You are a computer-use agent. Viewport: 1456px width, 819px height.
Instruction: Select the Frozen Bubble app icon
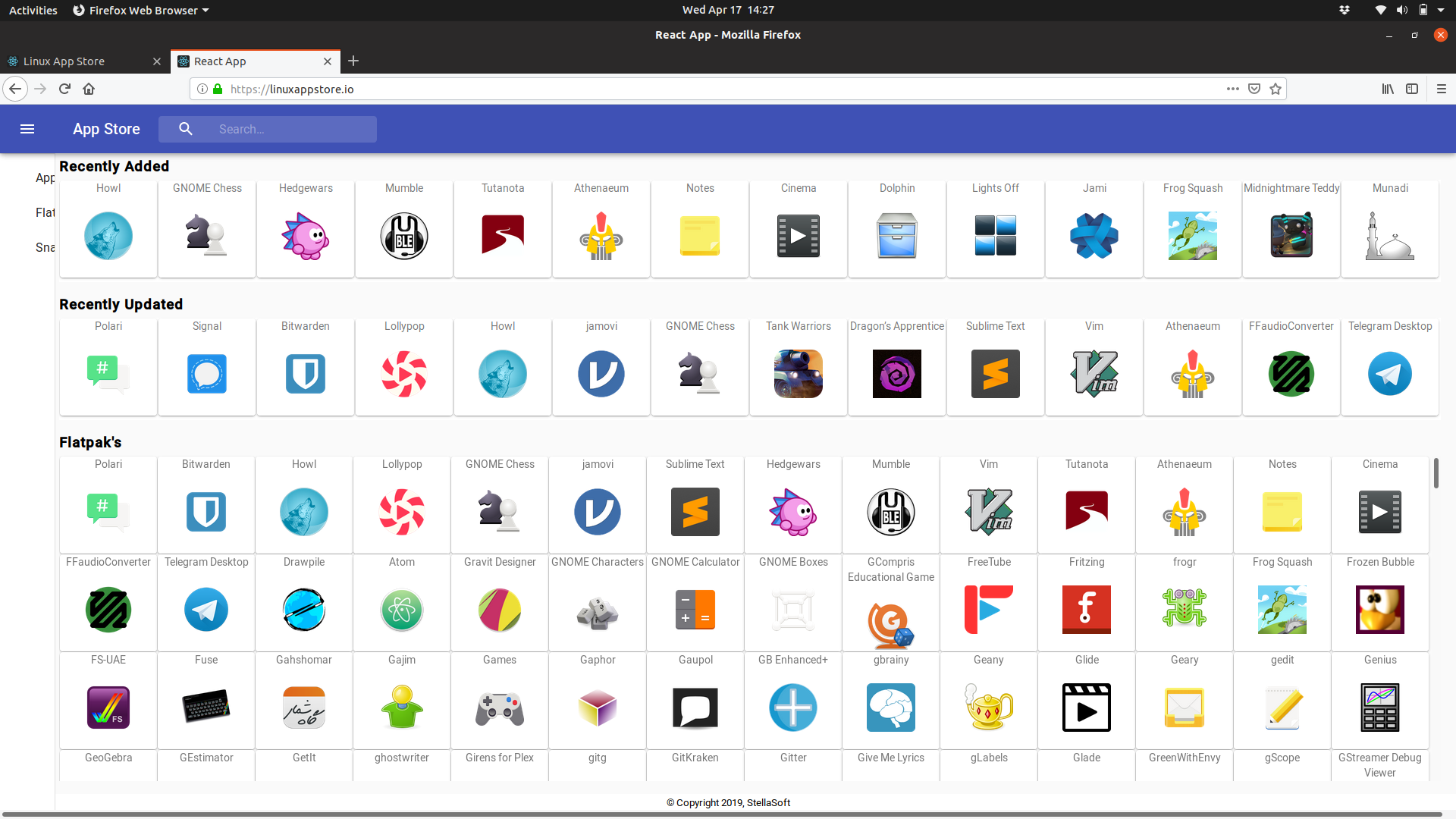(1379, 609)
